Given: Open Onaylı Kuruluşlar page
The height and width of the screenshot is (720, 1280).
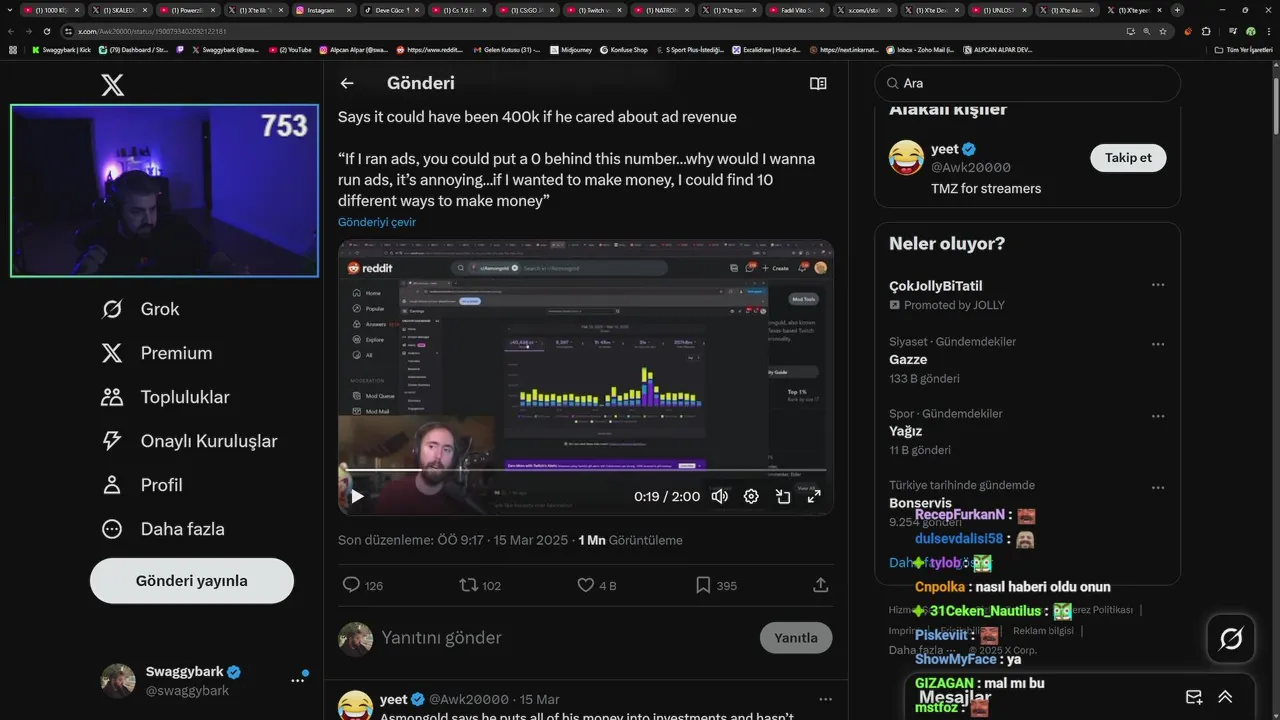Looking at the screenshot, I should 190,441.
